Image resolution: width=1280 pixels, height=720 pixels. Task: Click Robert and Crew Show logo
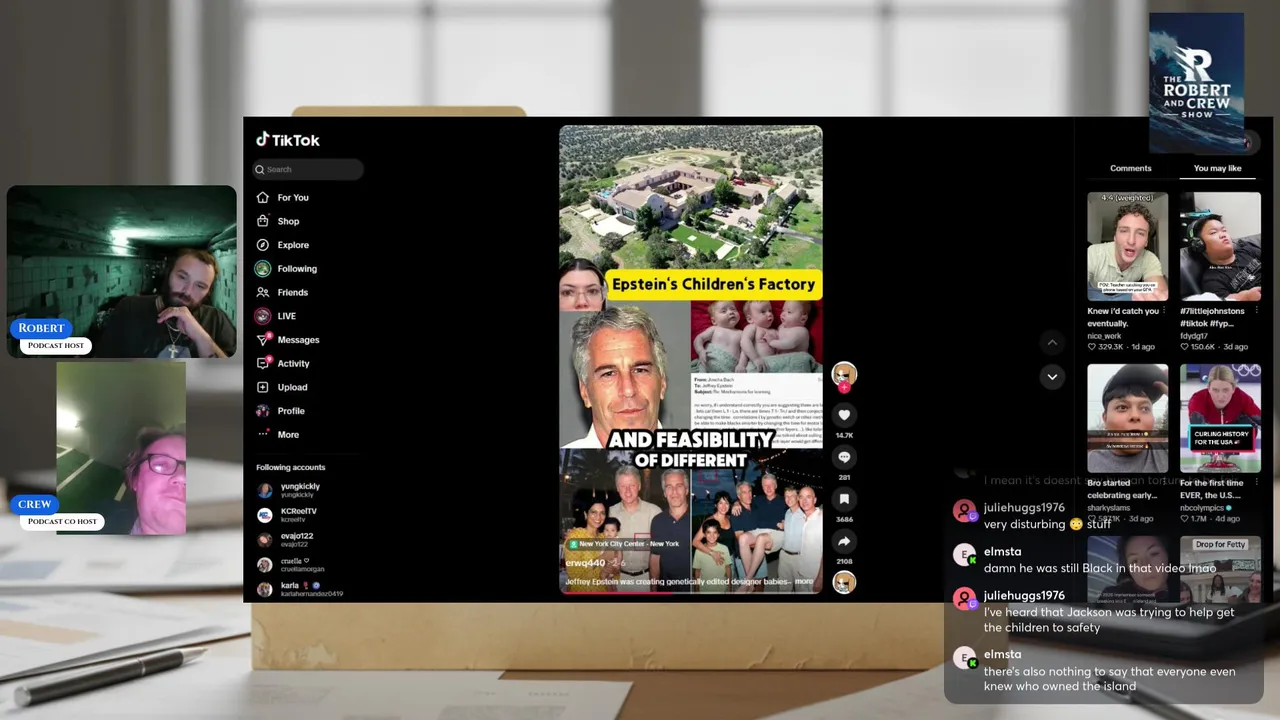click(1196, 83)
